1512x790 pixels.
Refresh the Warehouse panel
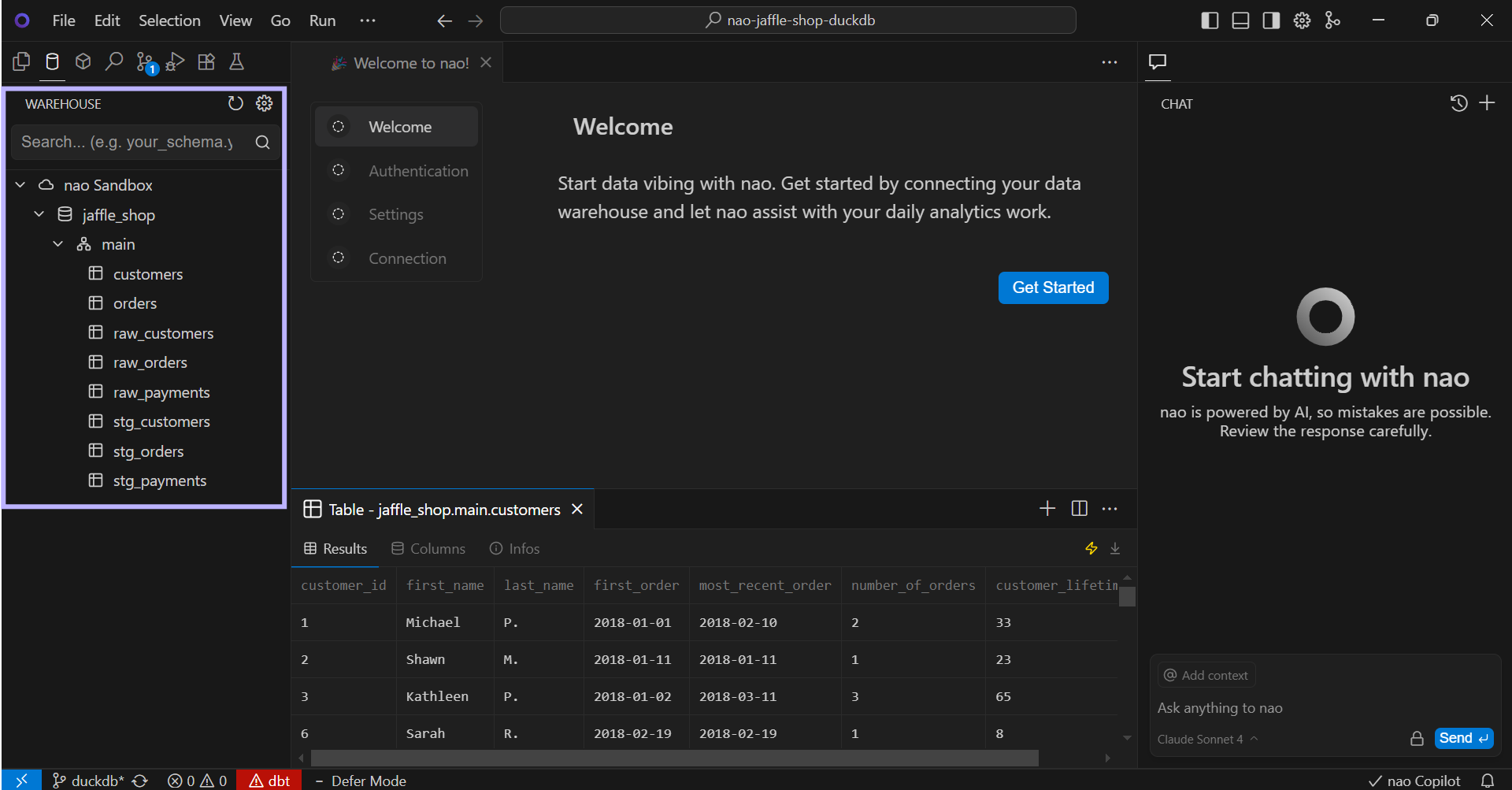(235, 103)
